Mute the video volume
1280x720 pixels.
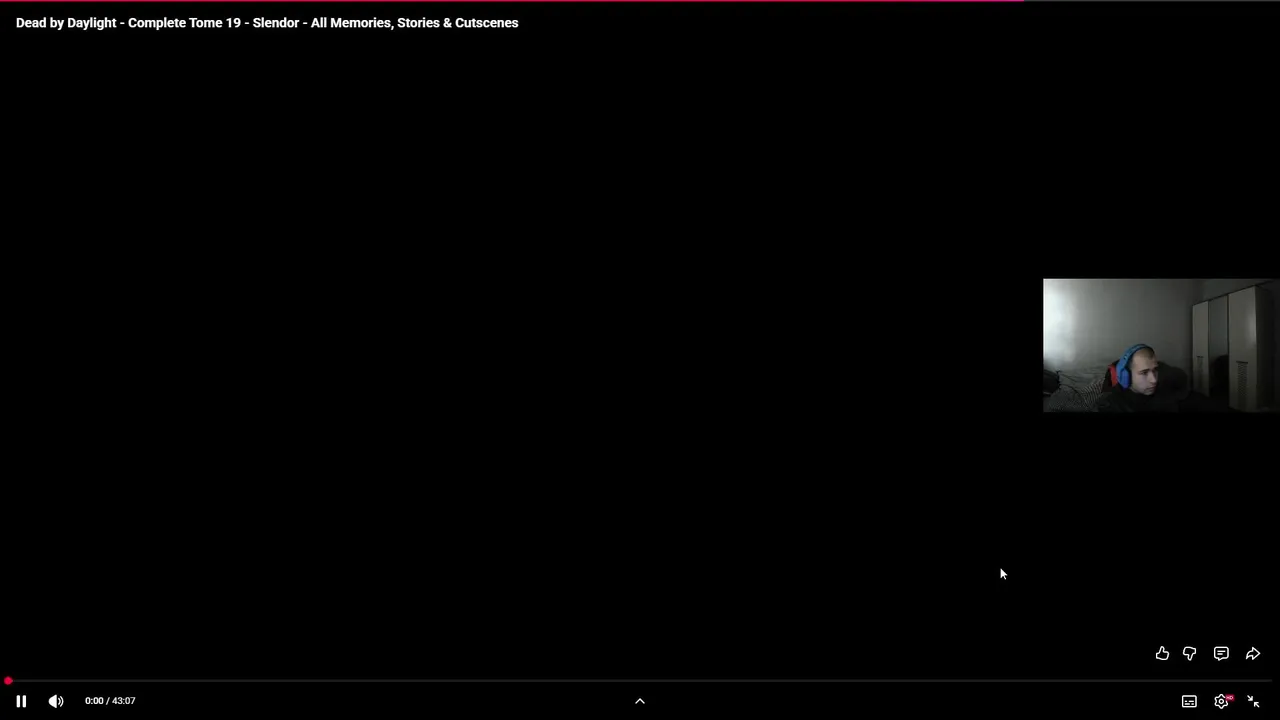point(56,701)
